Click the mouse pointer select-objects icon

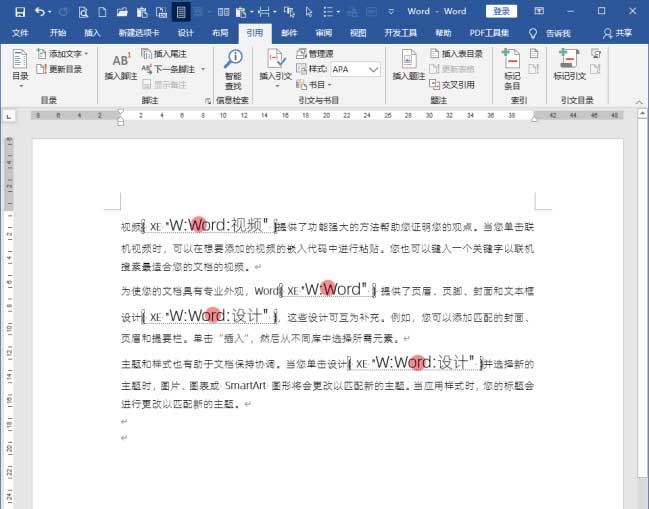pyautogui.click(x=309, y=12)
